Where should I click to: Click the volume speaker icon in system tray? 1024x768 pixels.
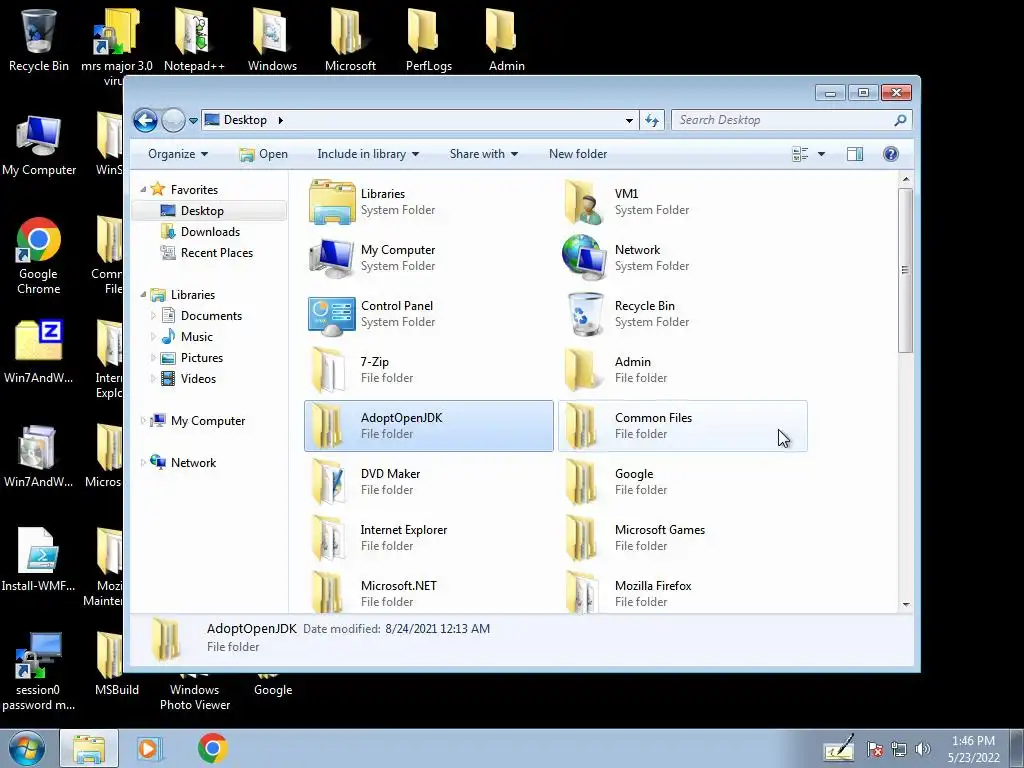click(923, 749)
